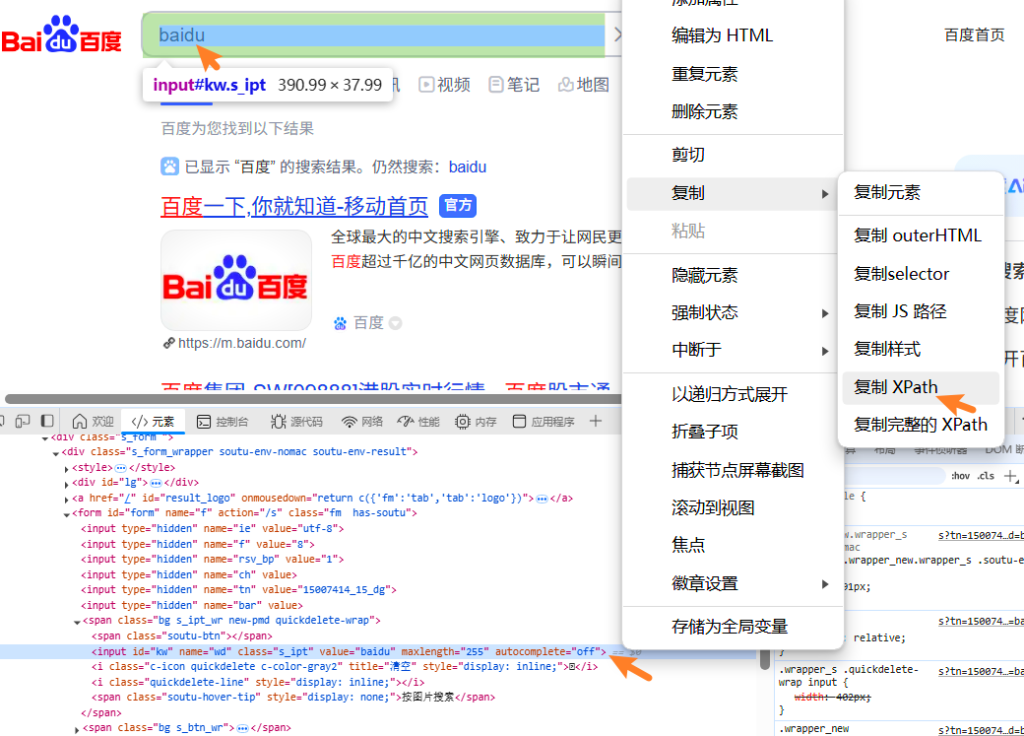Image resolution: width=1024 pixels, height=736 pixels.
Task: Click the ellipsis badge in style node
Action: tap(121, 468)
